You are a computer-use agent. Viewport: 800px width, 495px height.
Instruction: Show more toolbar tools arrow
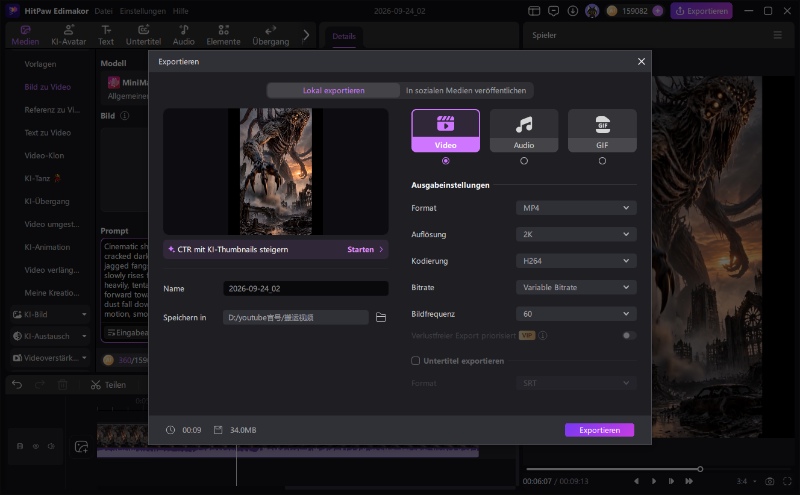306,35
